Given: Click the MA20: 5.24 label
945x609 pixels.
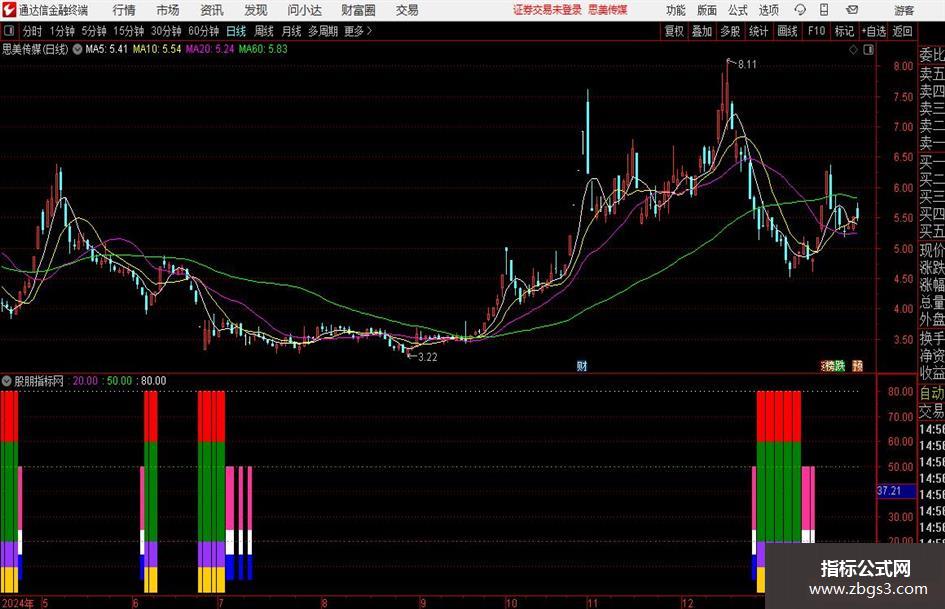Looking at the screenshot, I should (210, 49).
